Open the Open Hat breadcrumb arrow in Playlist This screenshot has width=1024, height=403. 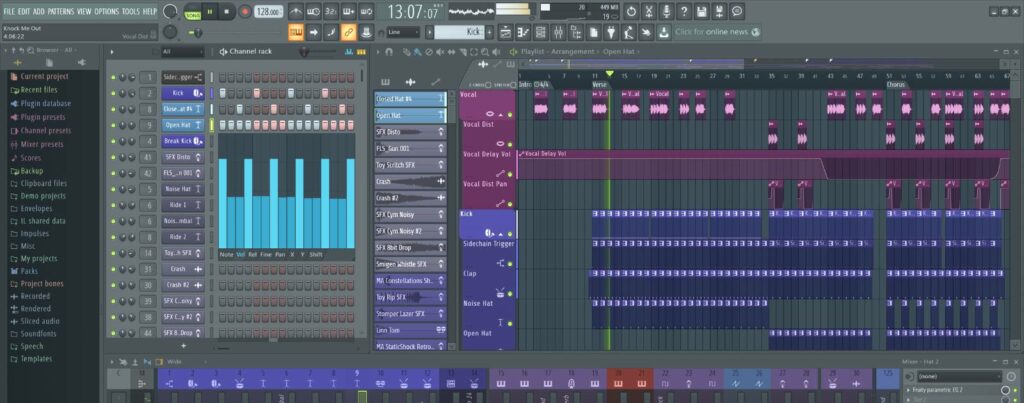pyautogui.click(x=641, y=52)
